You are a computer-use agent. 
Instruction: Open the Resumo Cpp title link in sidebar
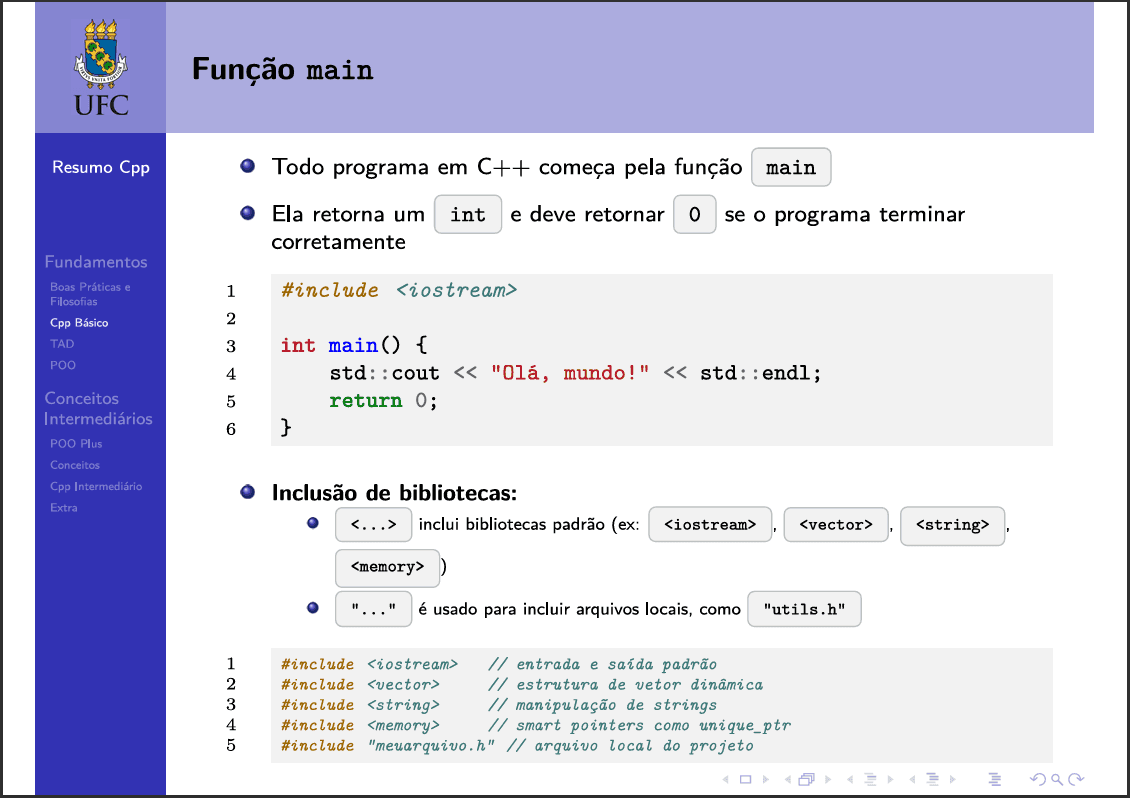[x=101, y=167]
